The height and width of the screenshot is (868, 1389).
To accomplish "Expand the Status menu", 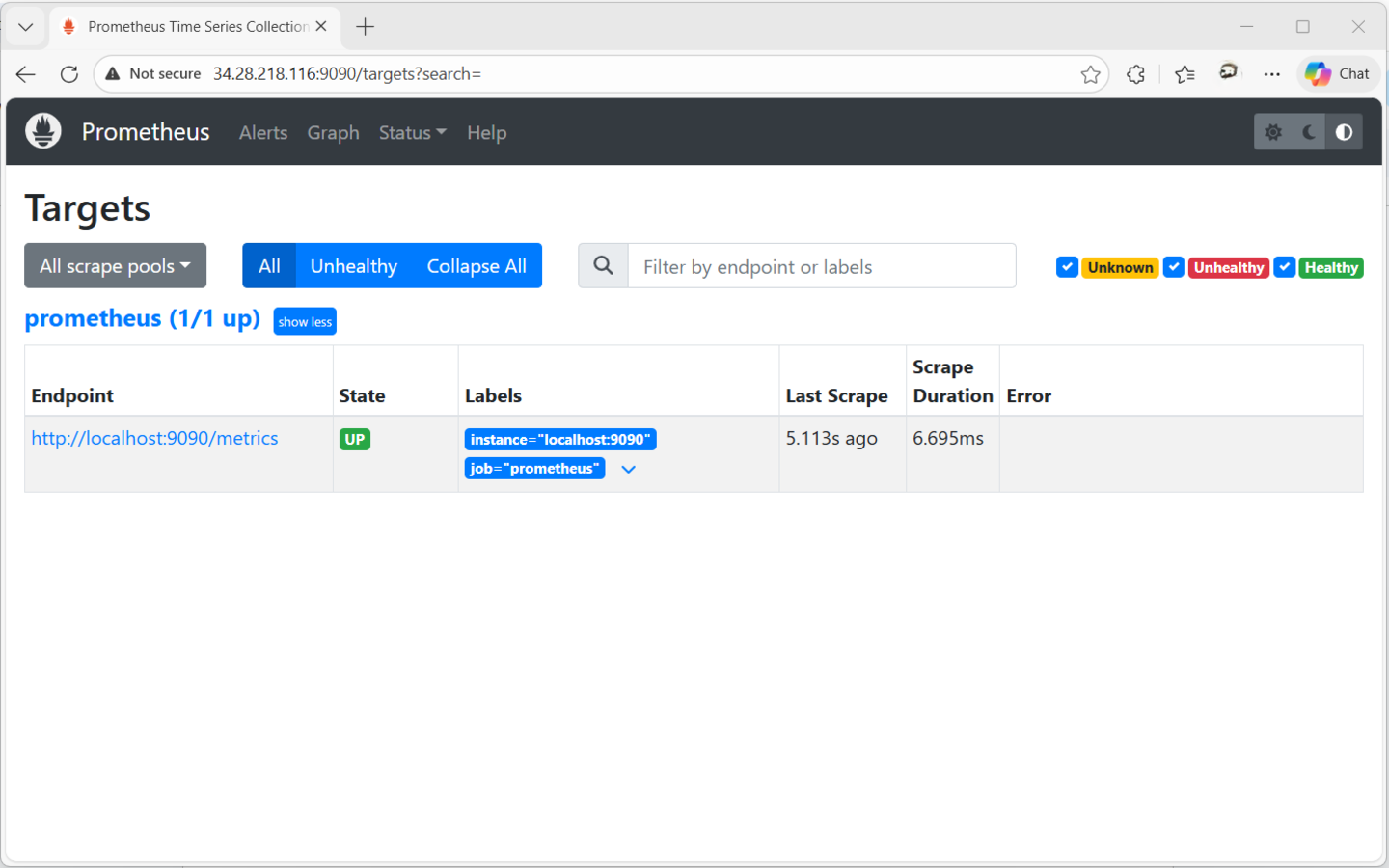I will pos(412,133).
